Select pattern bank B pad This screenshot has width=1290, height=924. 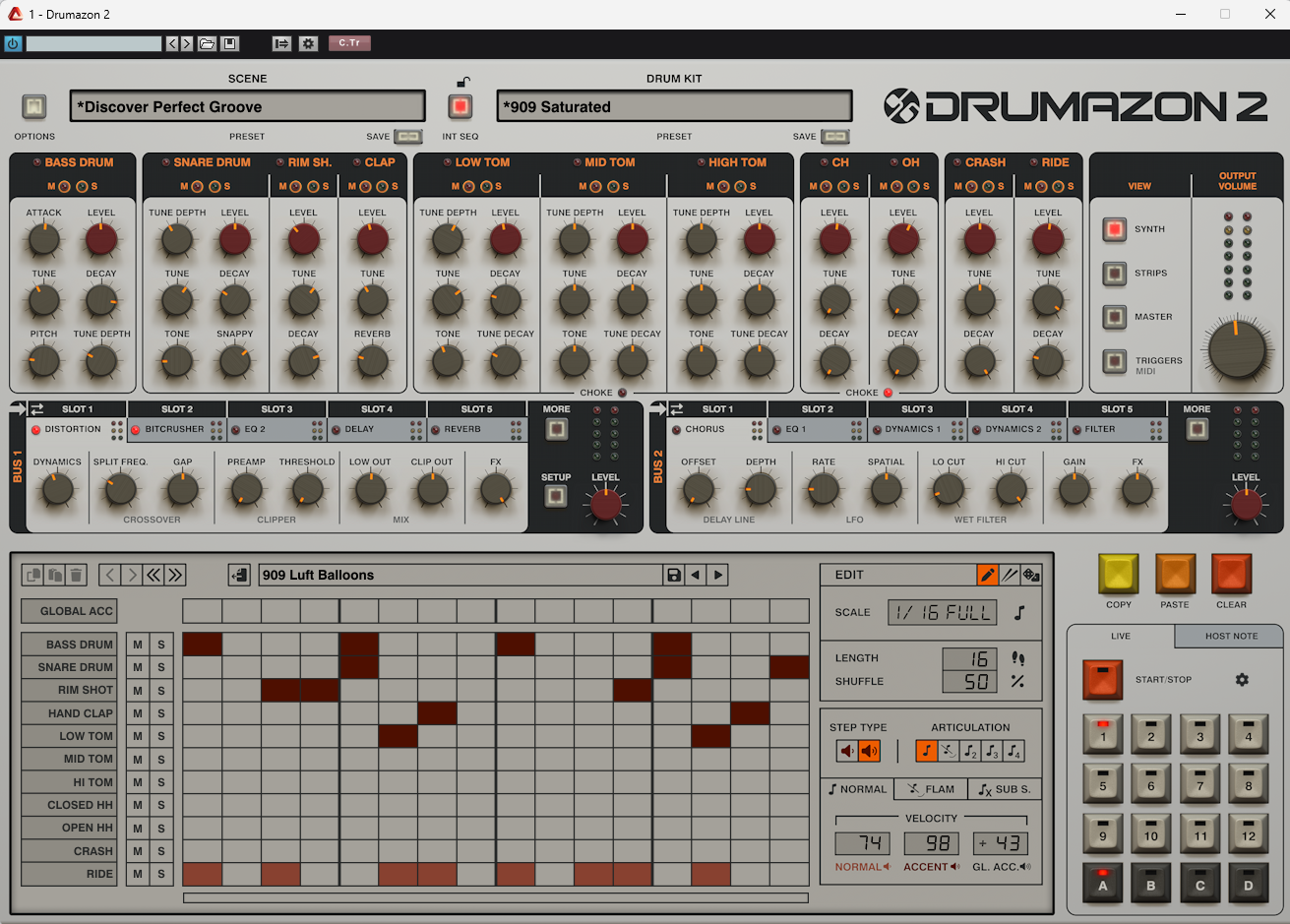click(x=1151, y=883)
